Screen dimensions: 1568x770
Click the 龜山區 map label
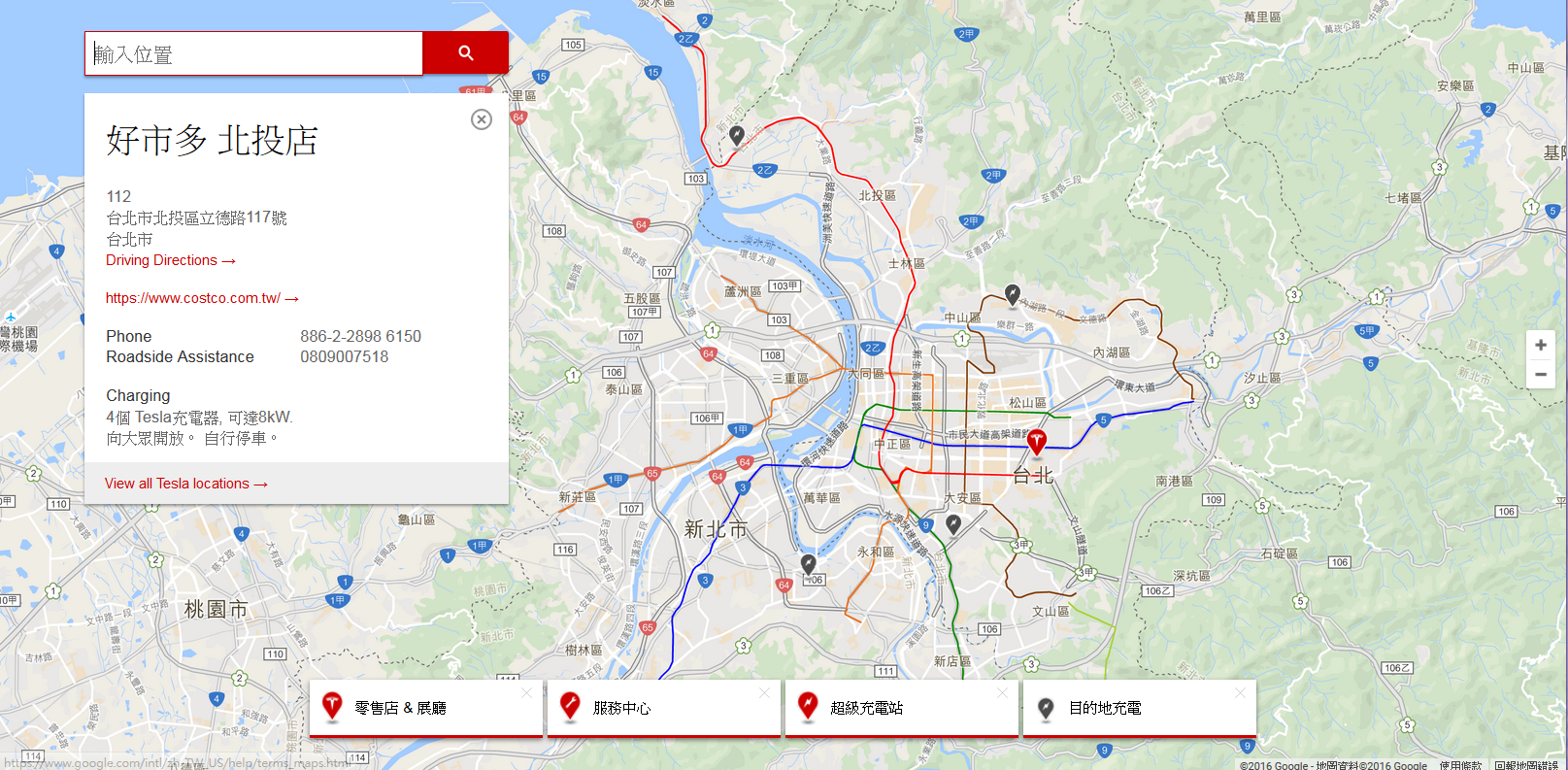tap(417, 519)
